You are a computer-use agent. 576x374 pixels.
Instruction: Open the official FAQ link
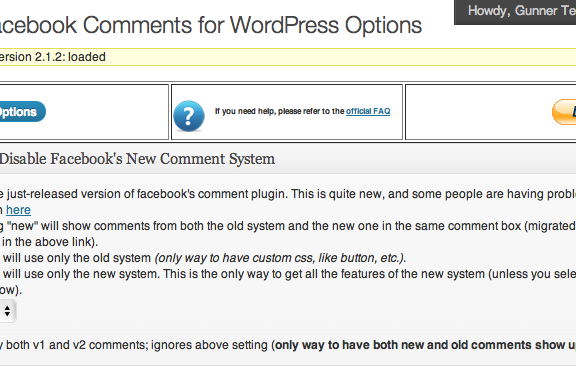tap(368, 111)
